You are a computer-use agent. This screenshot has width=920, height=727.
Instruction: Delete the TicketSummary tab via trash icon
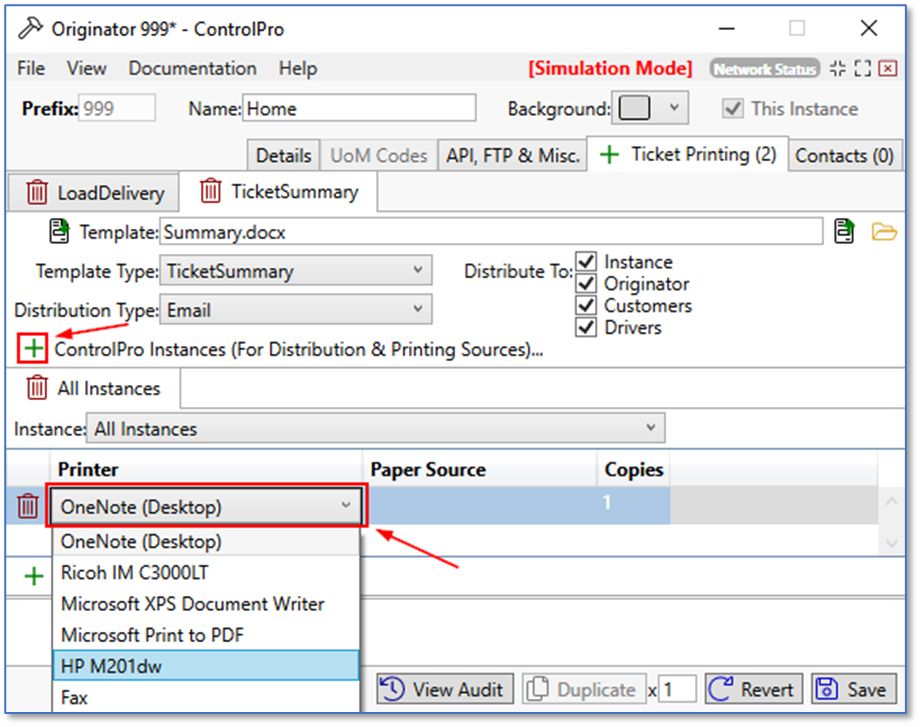pos(211,190)
